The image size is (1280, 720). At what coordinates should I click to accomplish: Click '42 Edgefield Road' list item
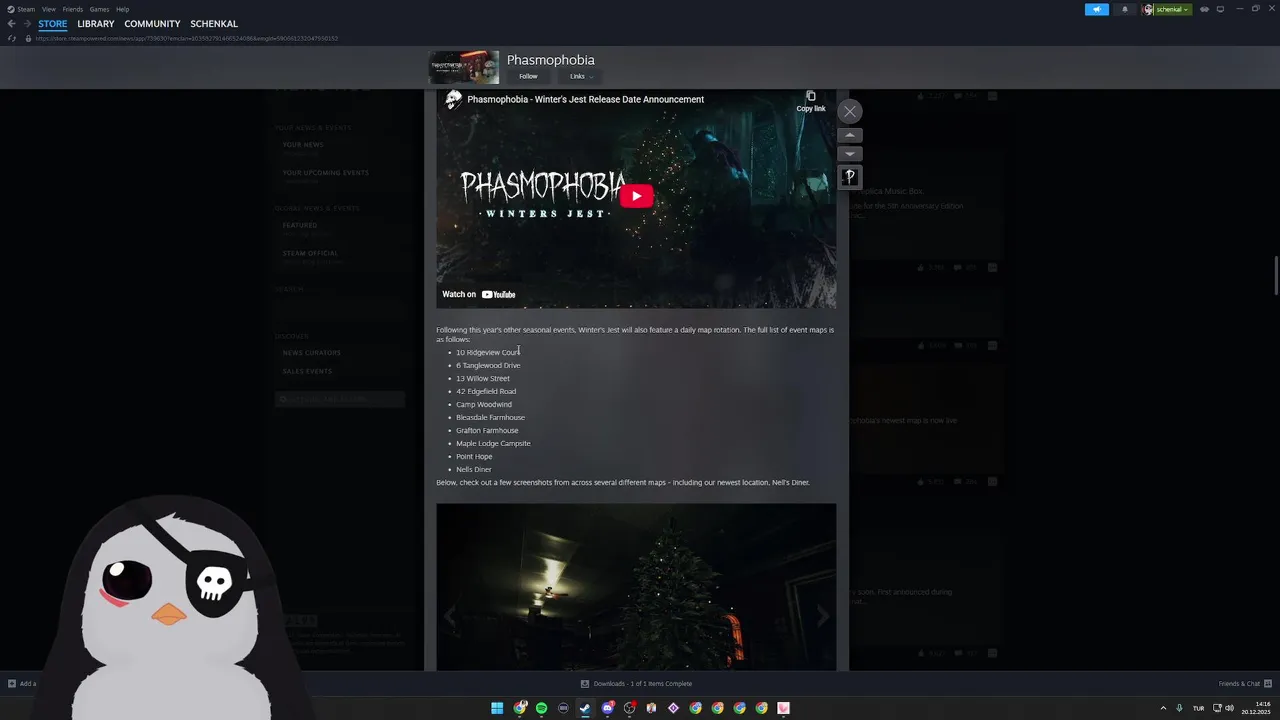486,391
